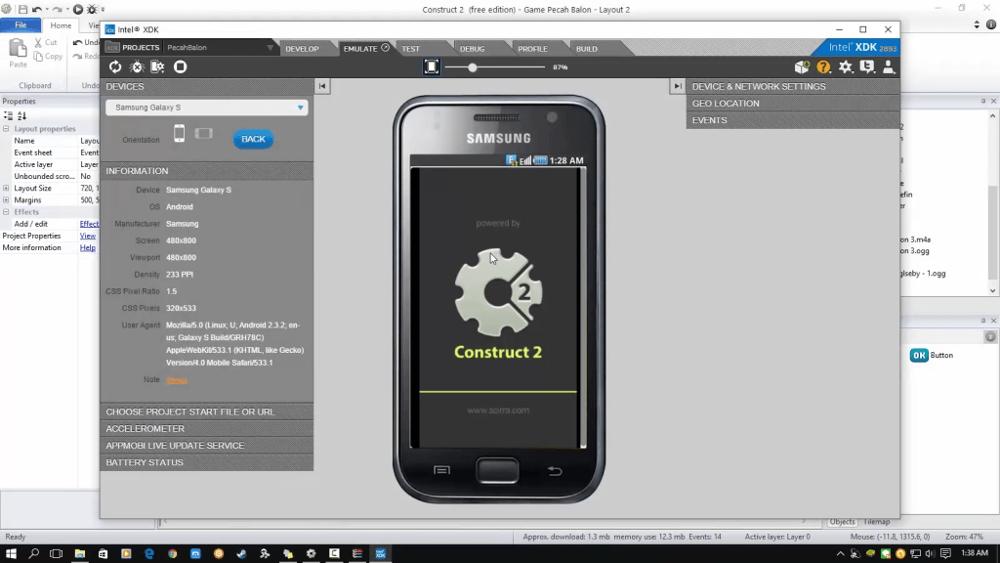Click the Debug layout bug icon in Construct 2
This screenshot has height=563, width=1000.
(x=92, y=10)
